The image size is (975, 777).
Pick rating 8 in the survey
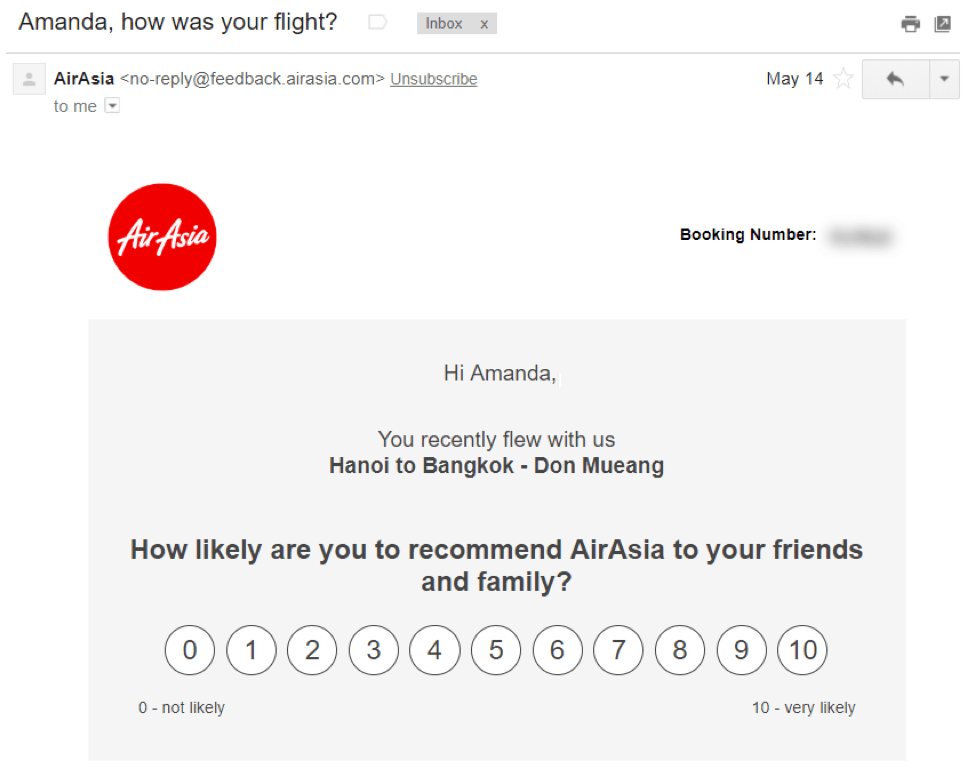pyautogui.click(x=680, y=650)
